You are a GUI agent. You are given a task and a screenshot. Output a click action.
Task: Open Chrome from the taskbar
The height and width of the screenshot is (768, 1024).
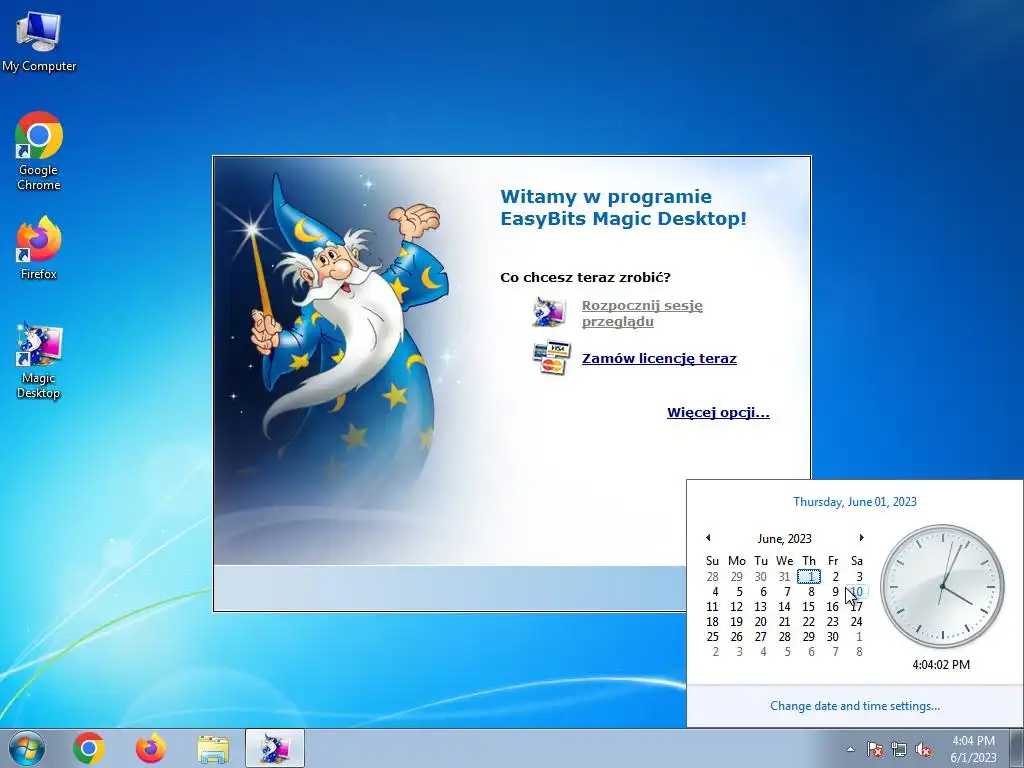89,748
